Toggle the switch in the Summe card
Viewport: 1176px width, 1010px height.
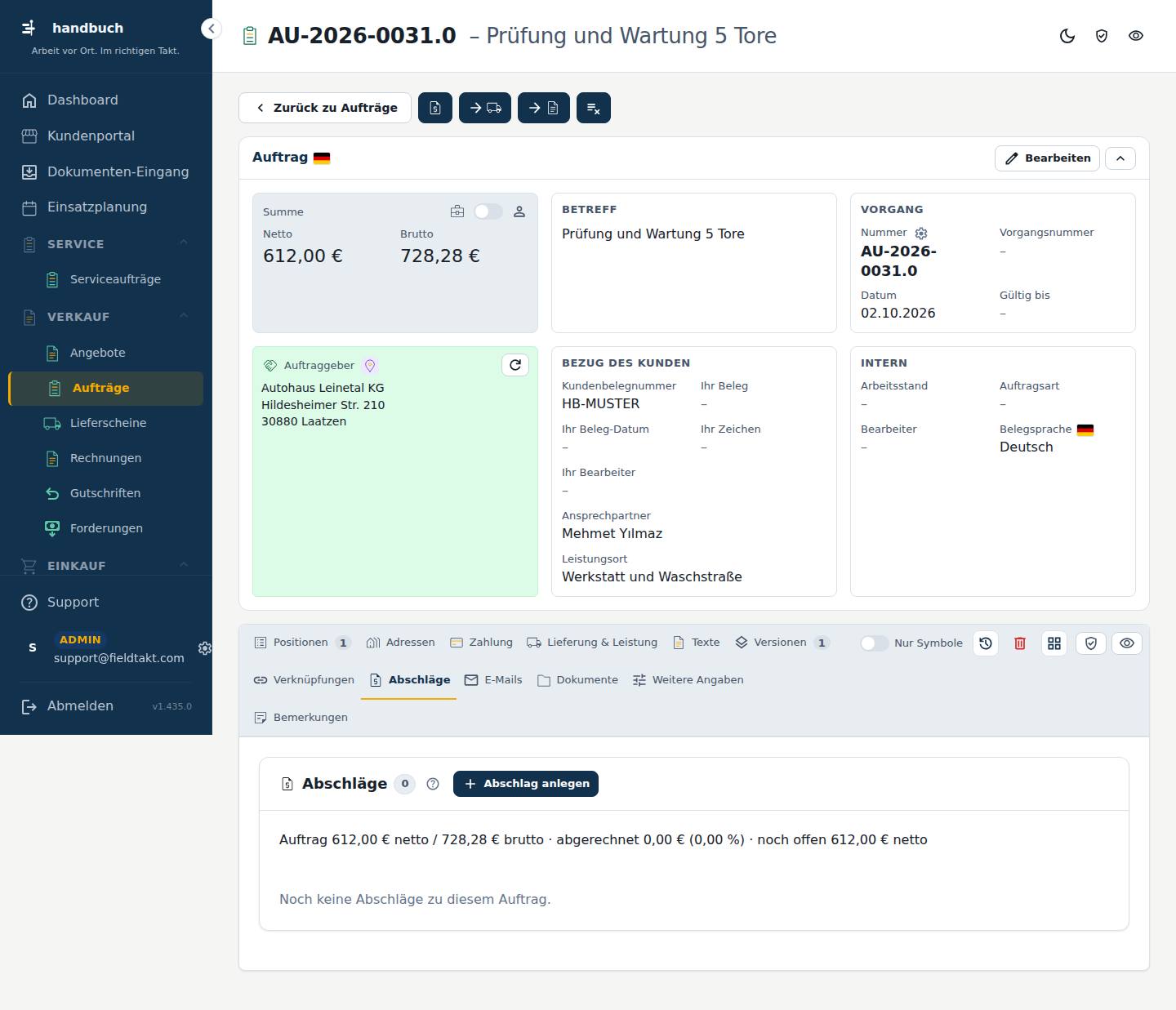(488, 211)
